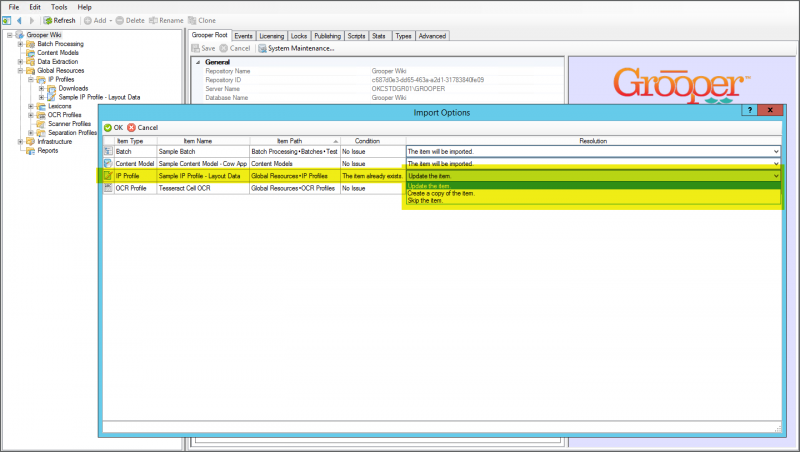Click the System Maintenance icon

click(x=262, y=48)
